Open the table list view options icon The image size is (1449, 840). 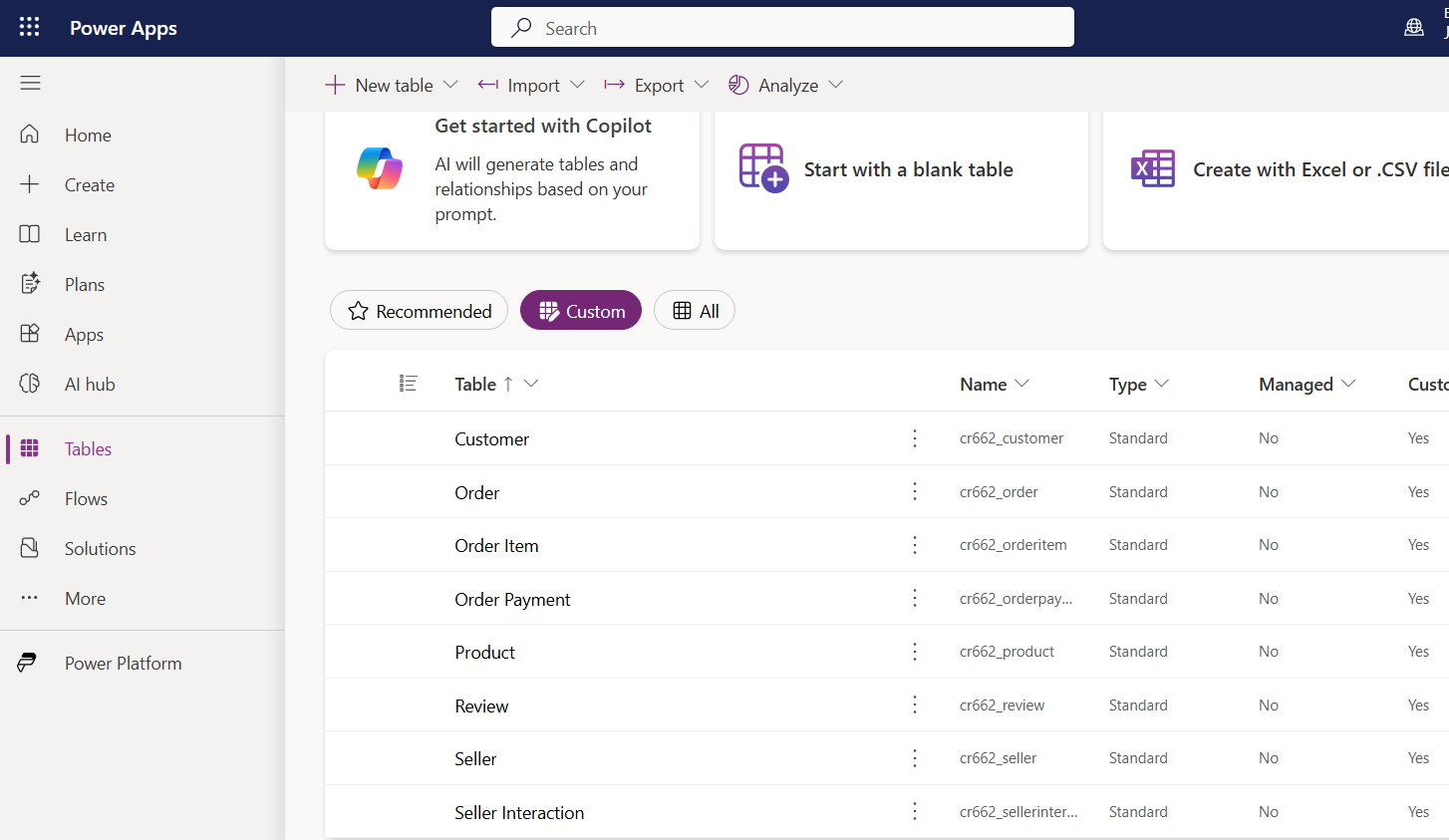pyautogui.click(x=408, y=384)
